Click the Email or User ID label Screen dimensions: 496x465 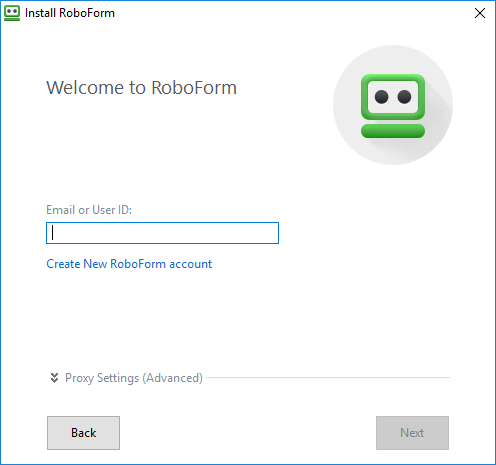point(89,210)
